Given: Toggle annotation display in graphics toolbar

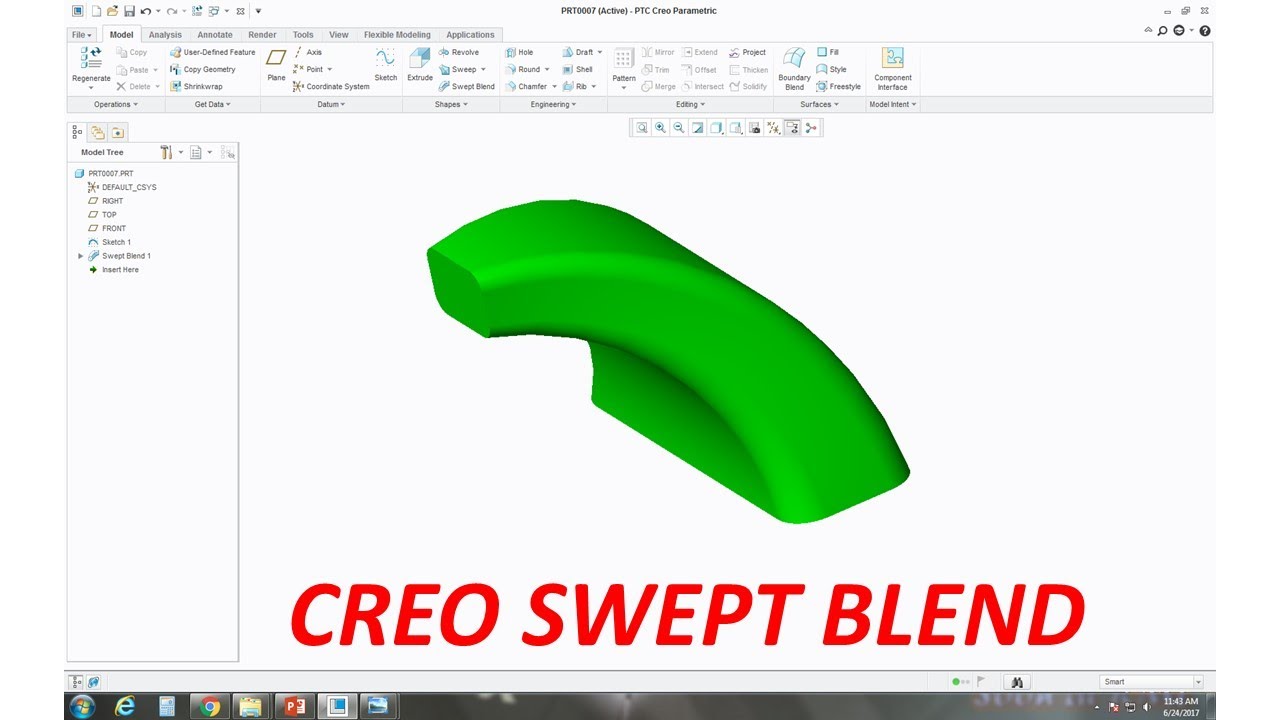Looking at the screenshot, I should coord(792,127).
